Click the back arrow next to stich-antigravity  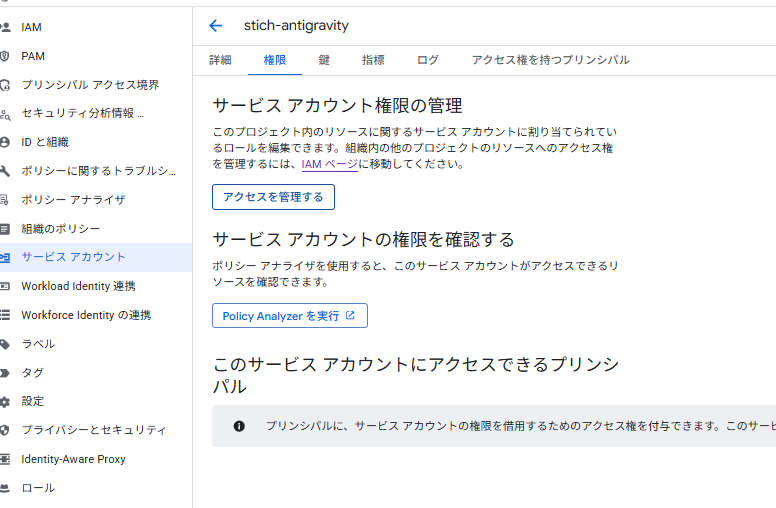coord(215,26)
